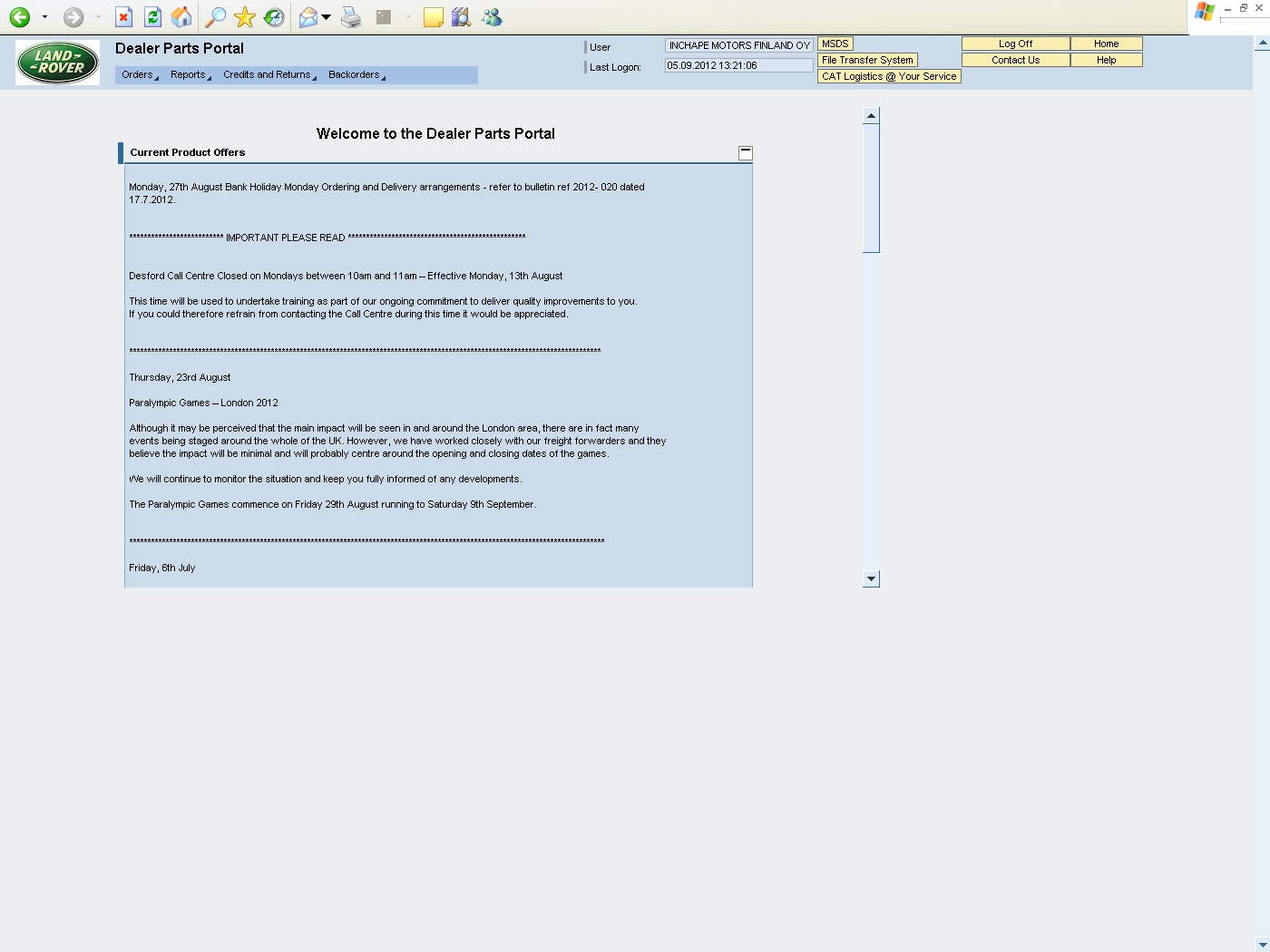The width and height of the screenshot is (1270, 952).
Task: Click the 'Current Product Offers' heading
Action: [x=188, y=152]
